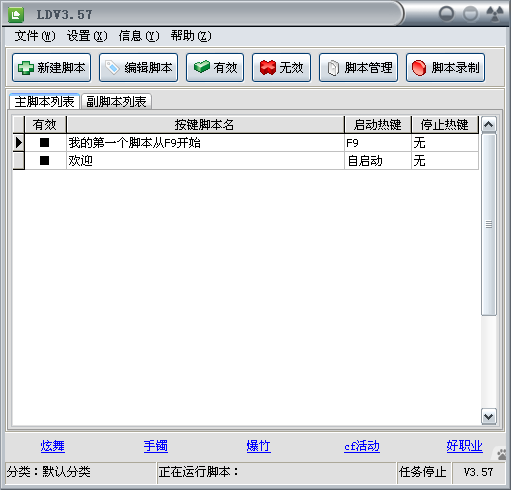
Task: Open the 帮助(Z) menu
Action: point(191,36)
